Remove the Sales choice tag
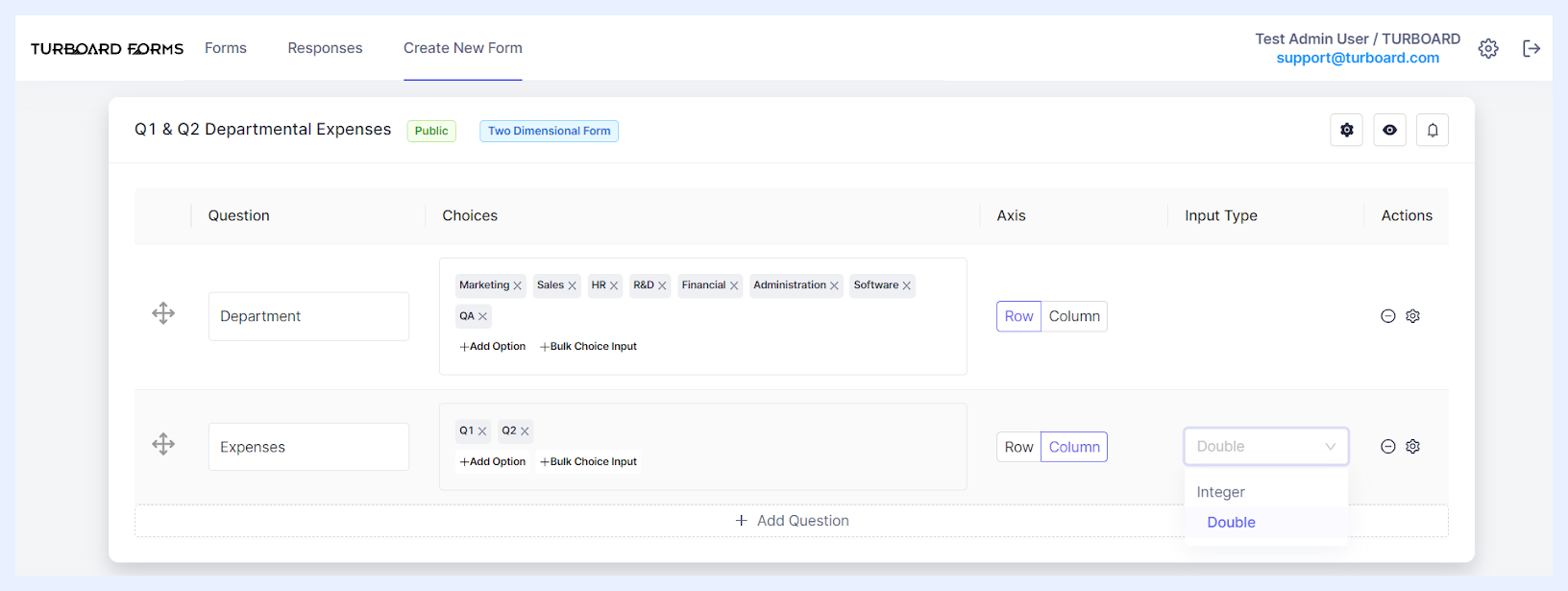The width and height of the screenshot is (1568, 591). (x=573, y=285)
